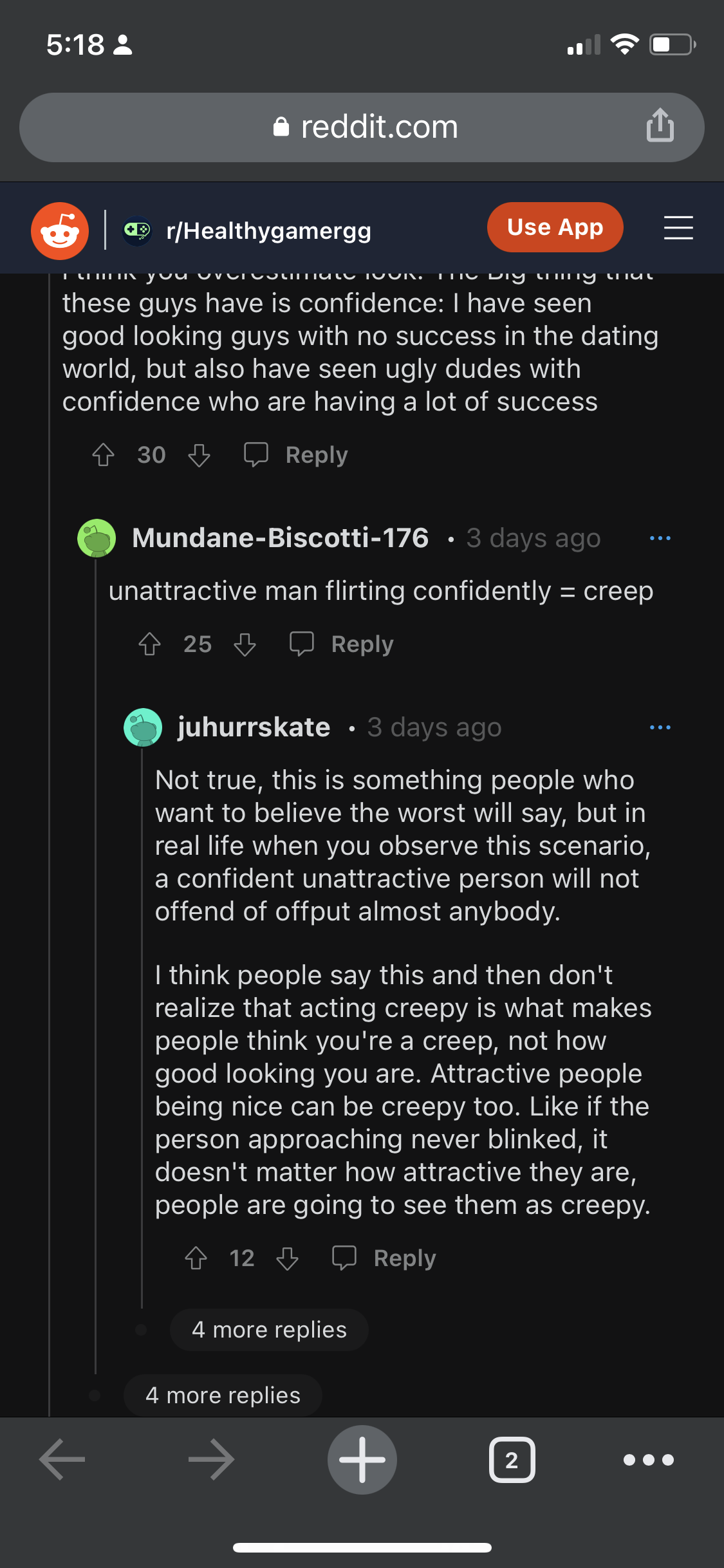Upvote Mundane-Biscotti-176's comment

click(149, 644)
